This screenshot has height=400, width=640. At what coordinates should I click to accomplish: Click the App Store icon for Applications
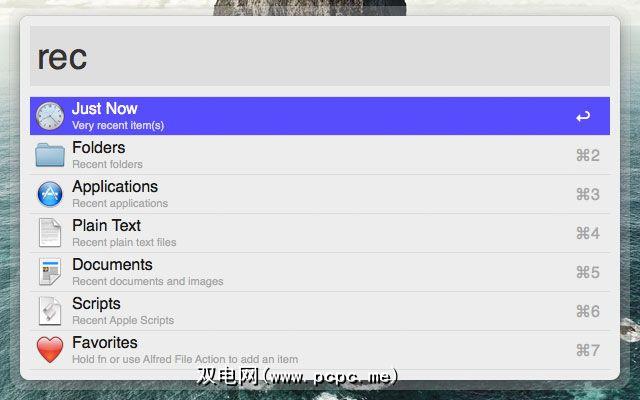pyautogui.click(x=50, y=194)
